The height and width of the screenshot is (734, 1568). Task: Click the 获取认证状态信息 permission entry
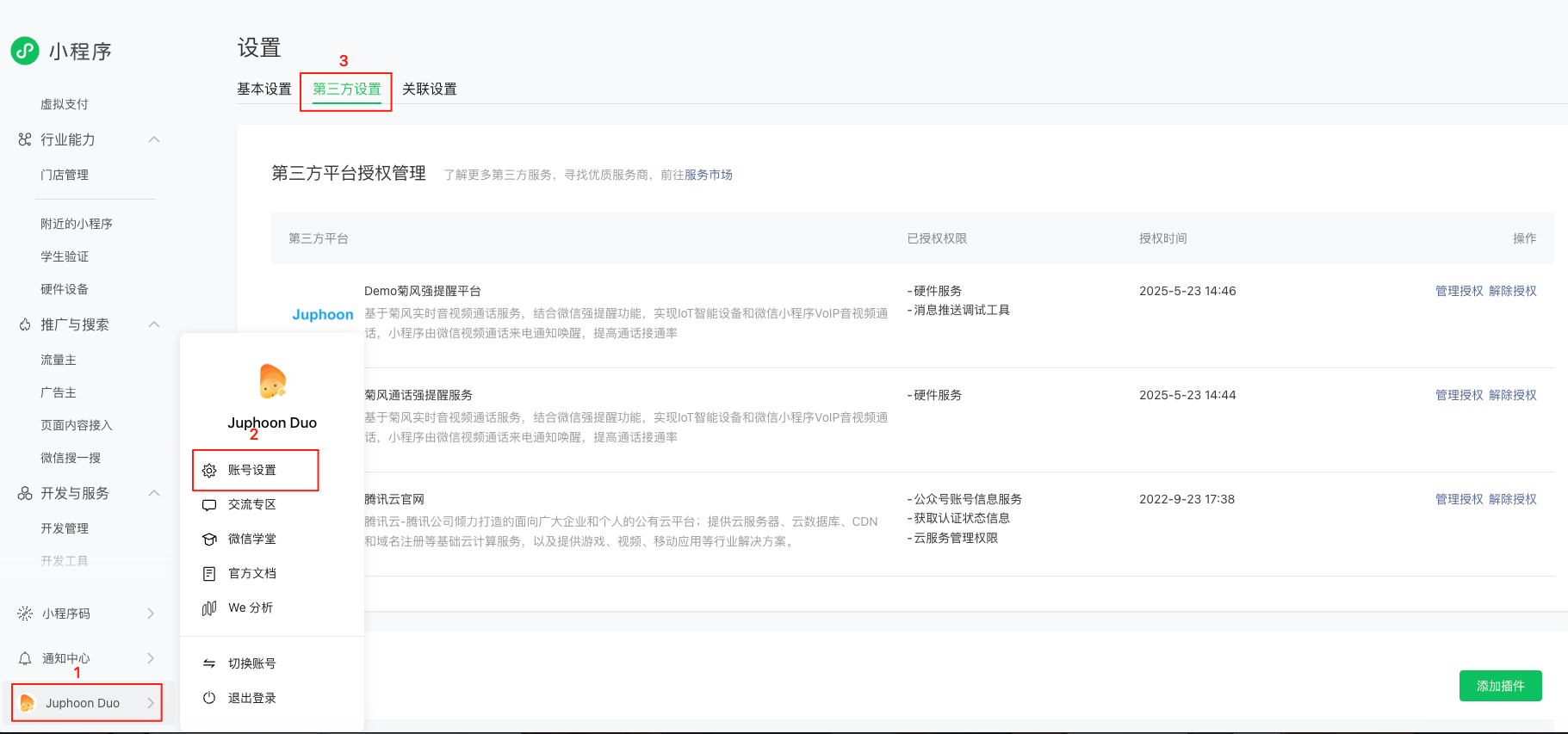[958, 518]
